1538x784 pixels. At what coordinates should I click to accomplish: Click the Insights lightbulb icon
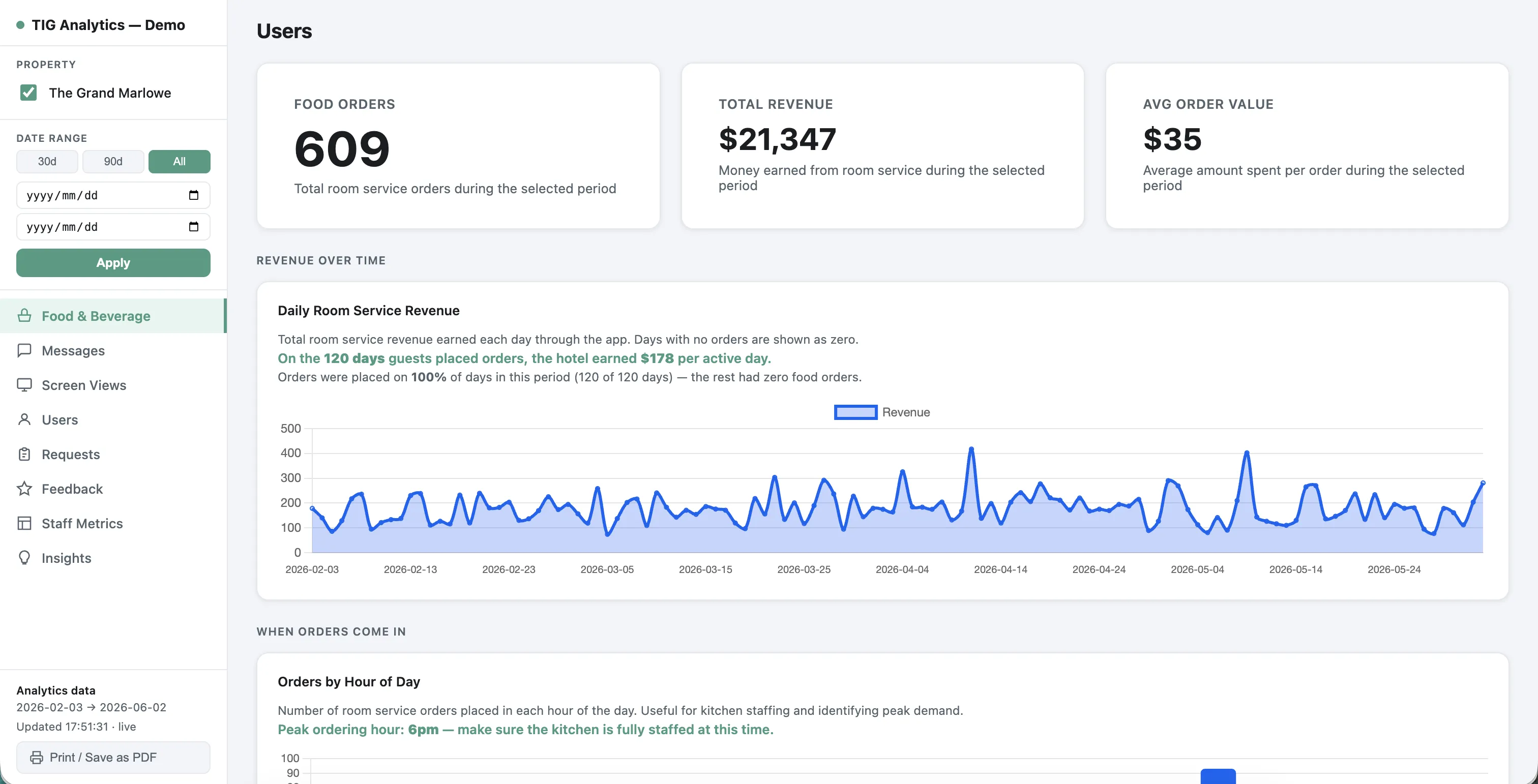[x=24, y=558]
